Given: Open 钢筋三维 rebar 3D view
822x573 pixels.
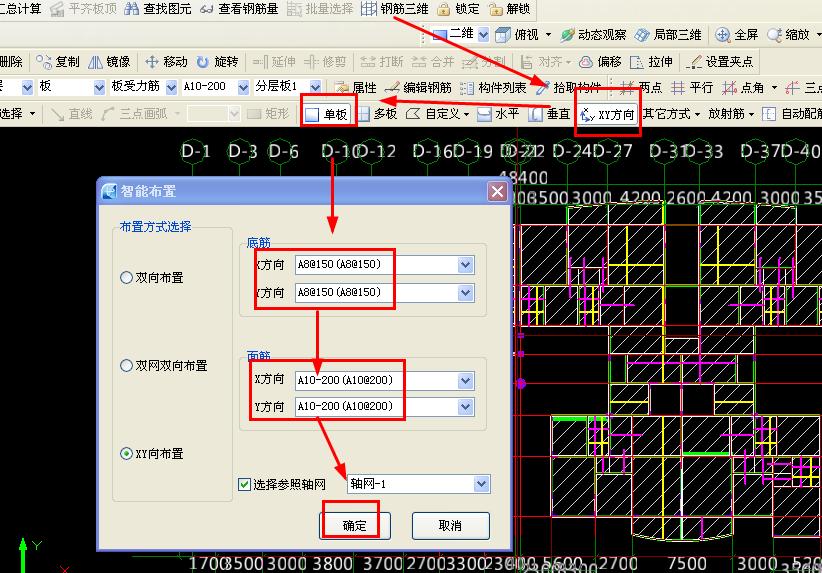Looking at the screenshot, I should [394, 8].
